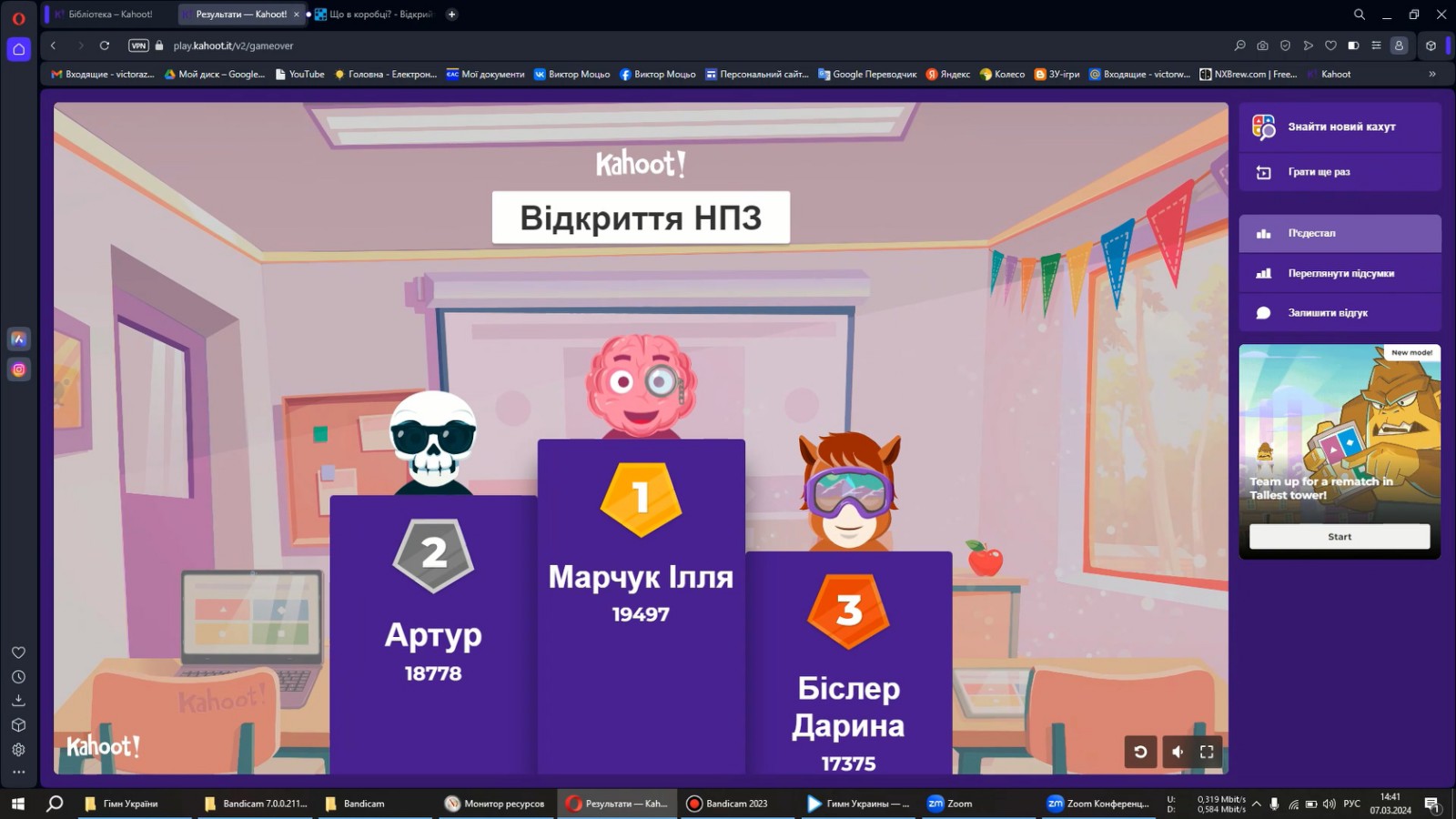The width and height of the screenshot is (1456, 819).
Task: Click Грати ще раз button
Action: [x=1340, y=172]
